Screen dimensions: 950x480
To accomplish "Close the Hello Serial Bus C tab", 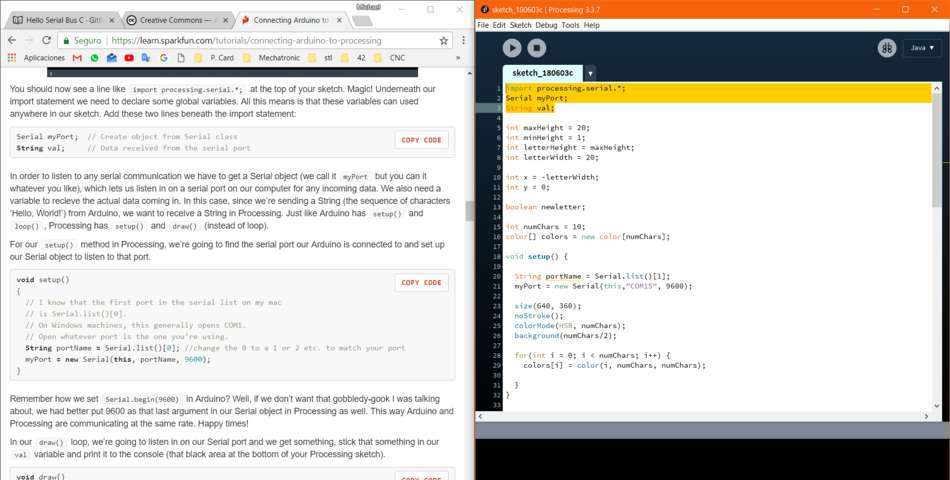I will [111, 20].
